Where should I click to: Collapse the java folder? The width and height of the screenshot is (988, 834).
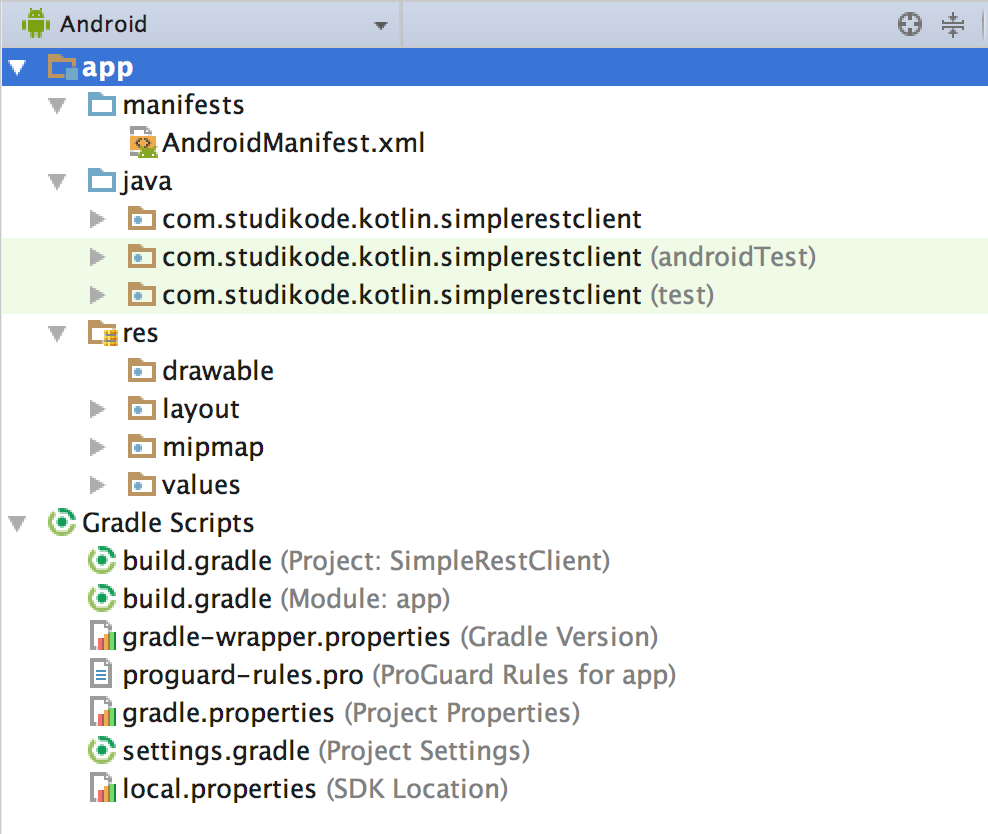tap(57, 180)
